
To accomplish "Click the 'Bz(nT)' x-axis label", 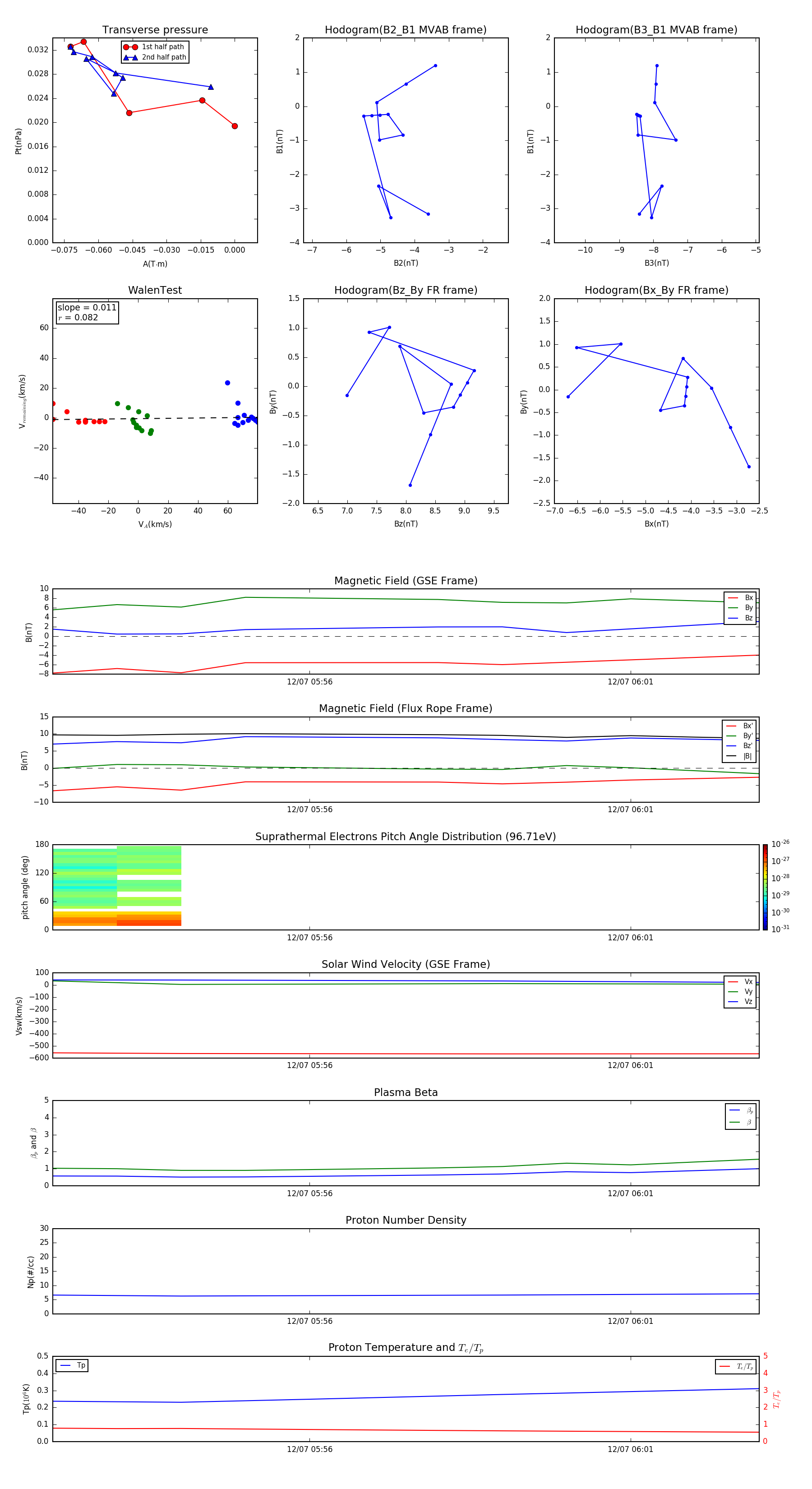I will [x=406, y=524].
